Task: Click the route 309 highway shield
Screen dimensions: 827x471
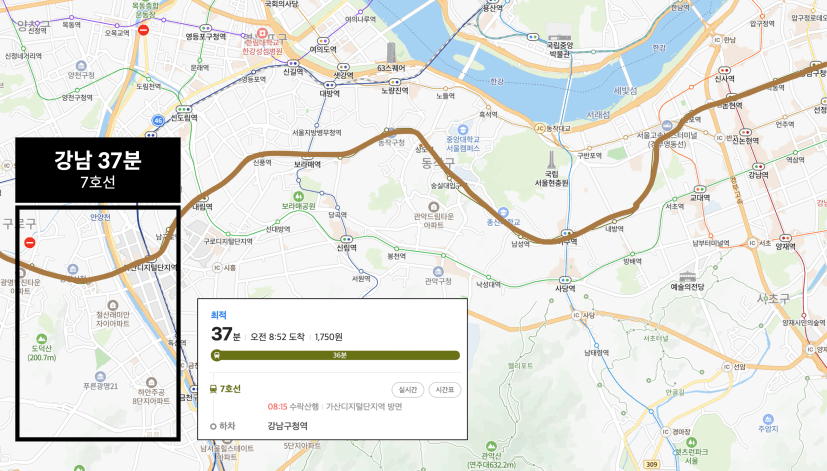Action: click(651, 465)
